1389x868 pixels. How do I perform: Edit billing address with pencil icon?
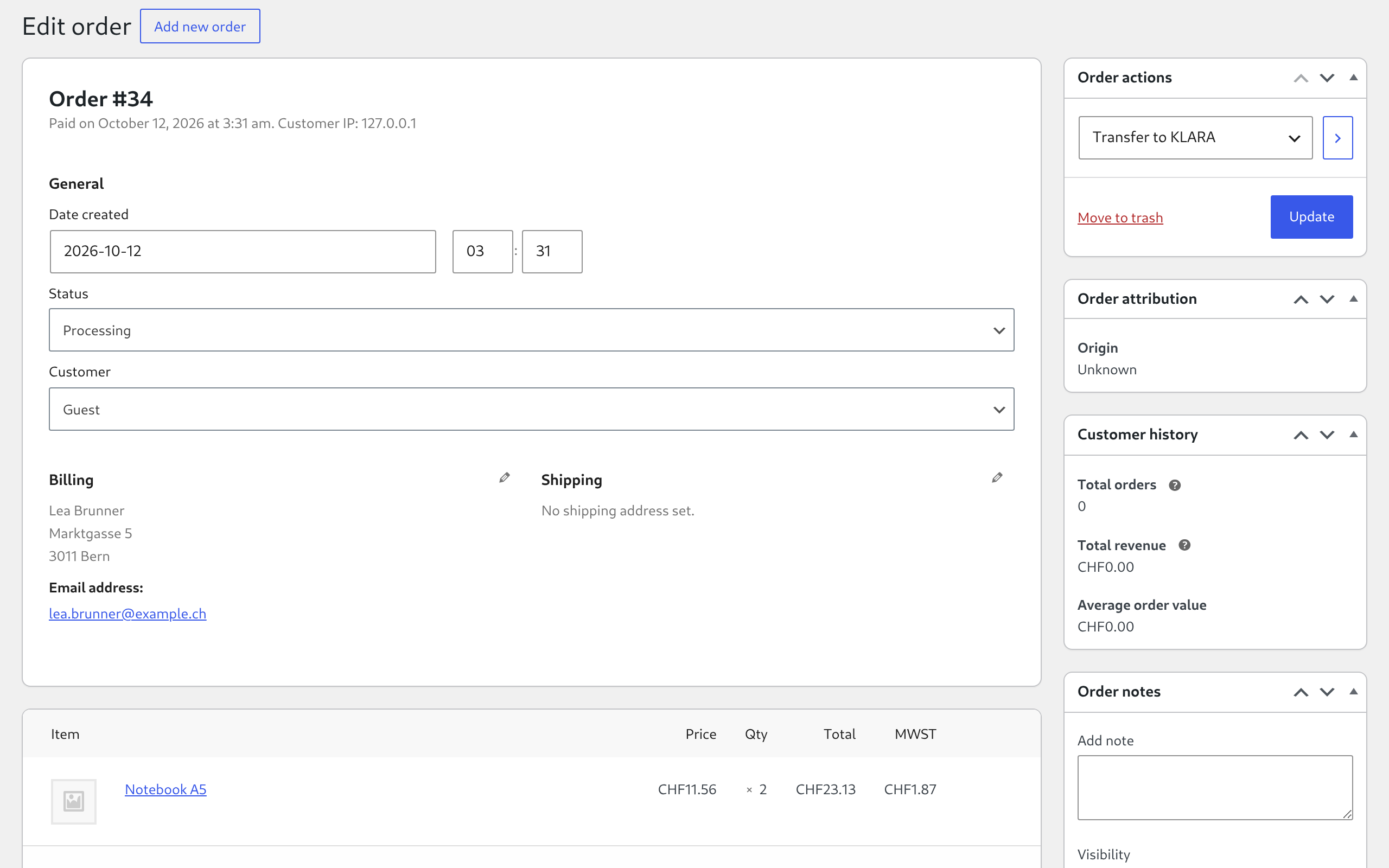(505, 477)
